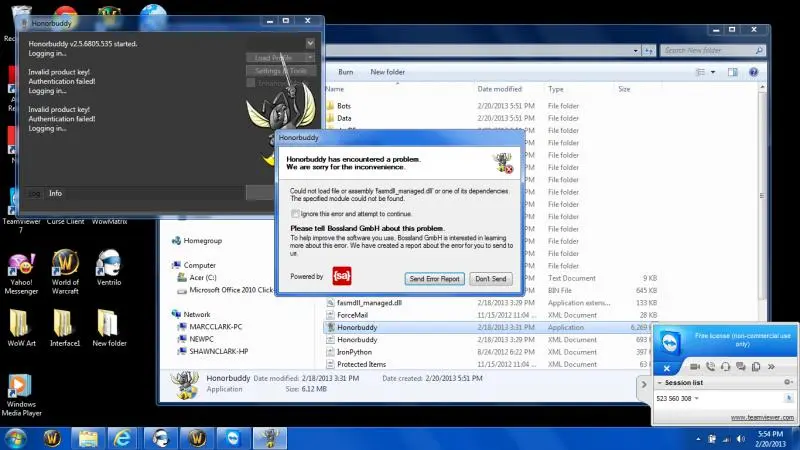Click Burn in the Explorer toolbar
This screenshot has height=450, width=800.
click(x=346, y=72)
